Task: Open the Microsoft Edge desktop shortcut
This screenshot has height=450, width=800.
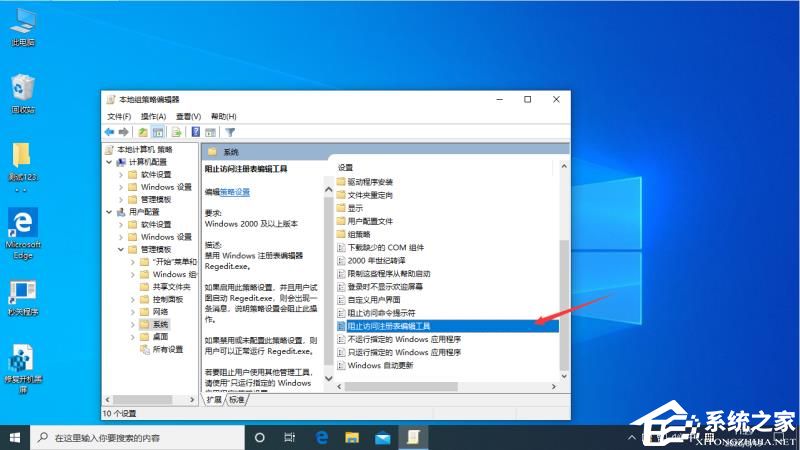Action: click(23, 225)
